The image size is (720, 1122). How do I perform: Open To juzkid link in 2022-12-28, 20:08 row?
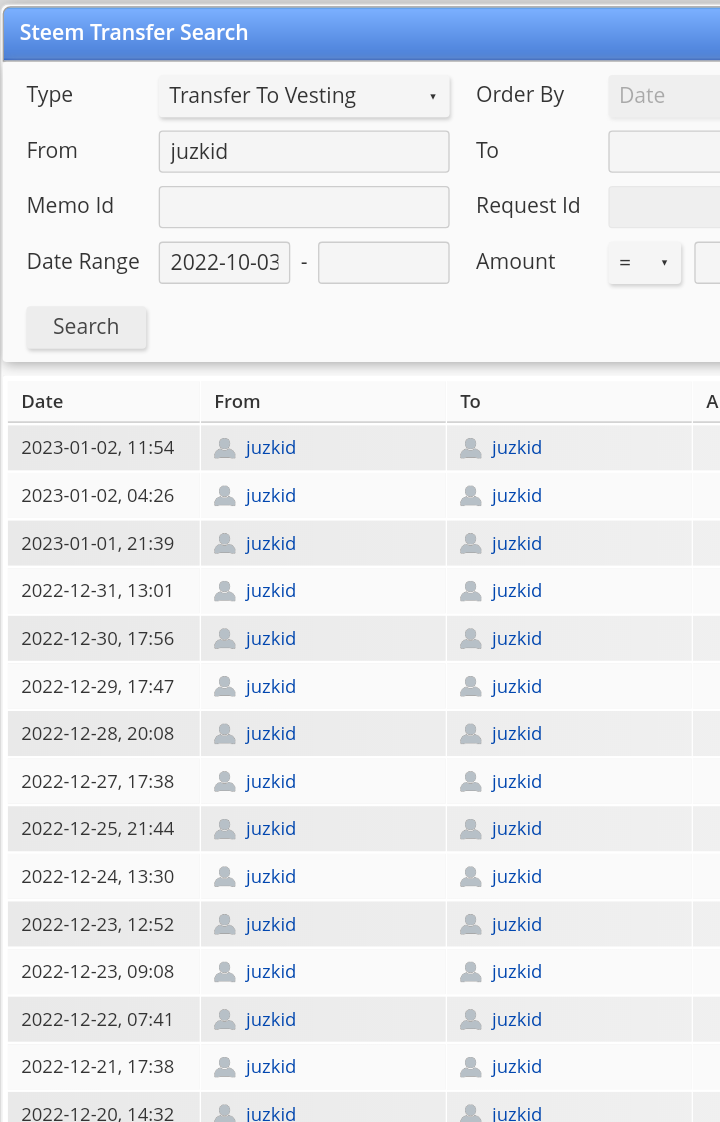click(517, 734)
